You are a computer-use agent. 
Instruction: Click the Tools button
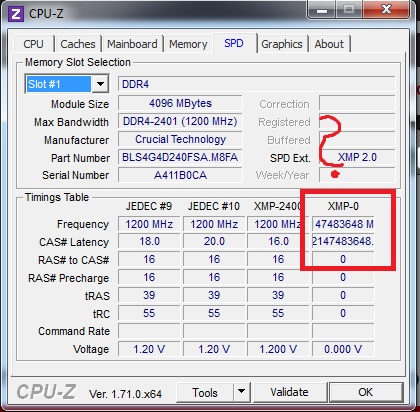click(x=205, y=393)
